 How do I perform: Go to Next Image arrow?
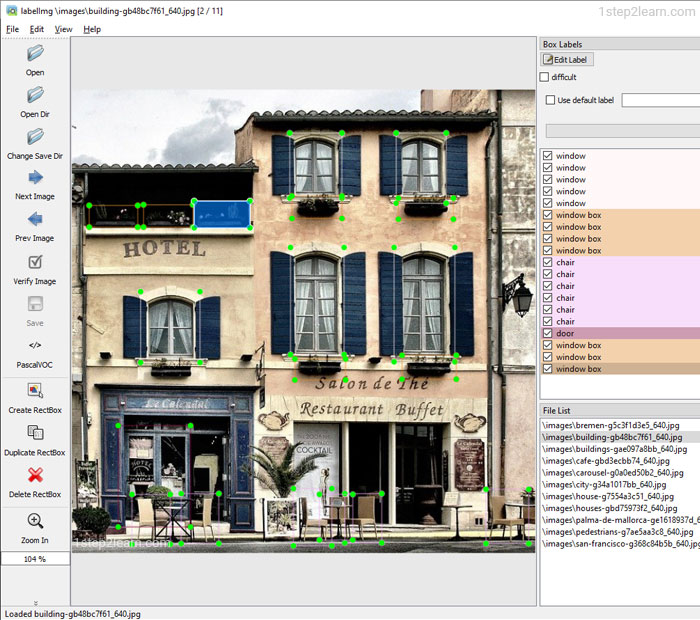pos(35,178)
